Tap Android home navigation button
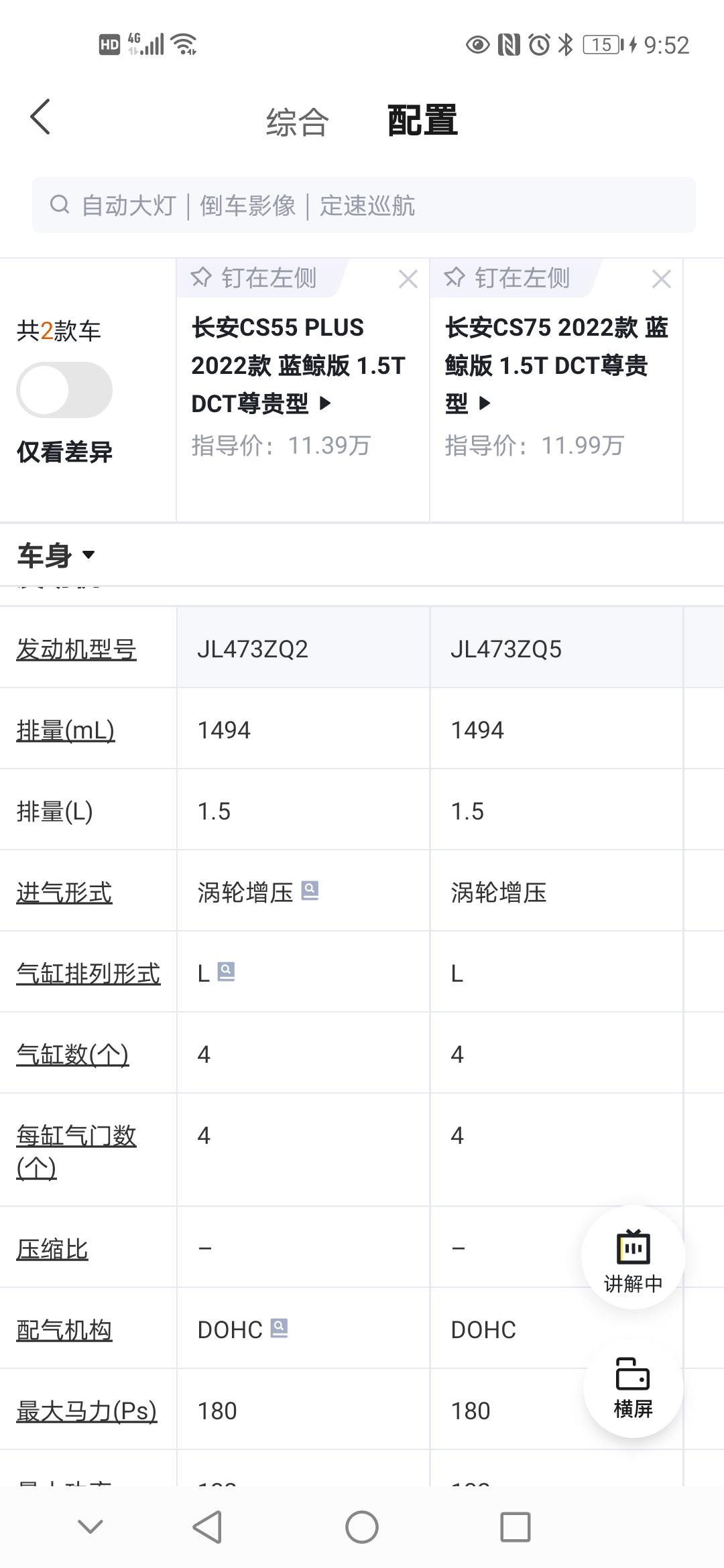 [362, 1528]
